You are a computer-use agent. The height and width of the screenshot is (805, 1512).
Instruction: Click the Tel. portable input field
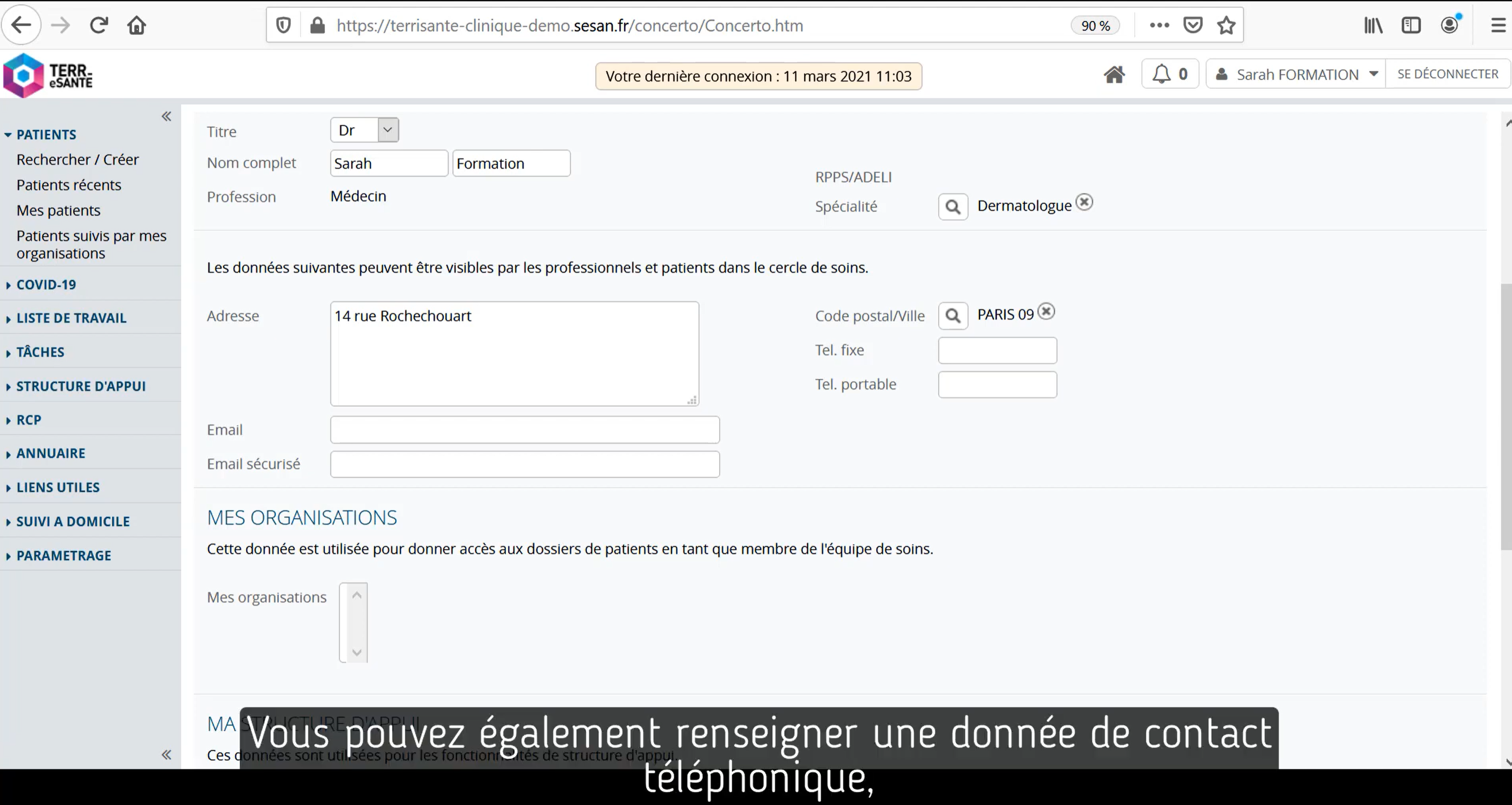[x=997, y=384]
